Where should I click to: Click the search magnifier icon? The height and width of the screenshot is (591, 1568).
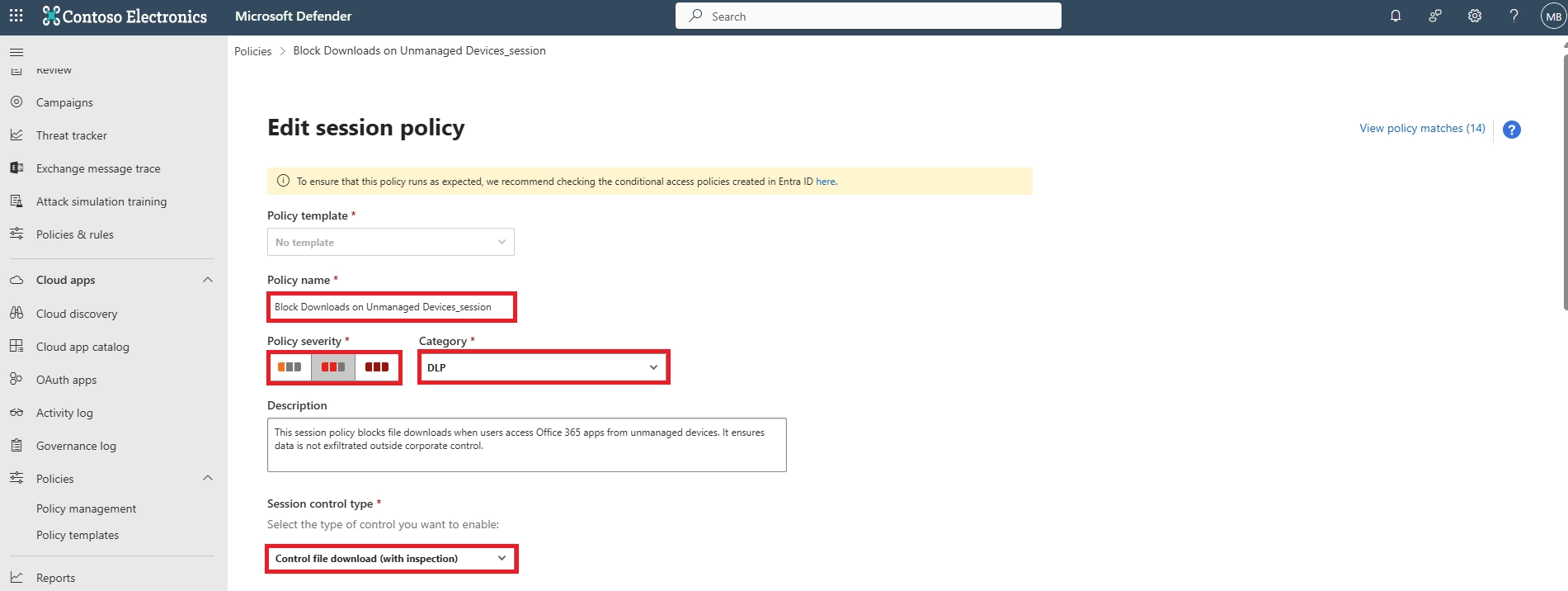point(696,16)
